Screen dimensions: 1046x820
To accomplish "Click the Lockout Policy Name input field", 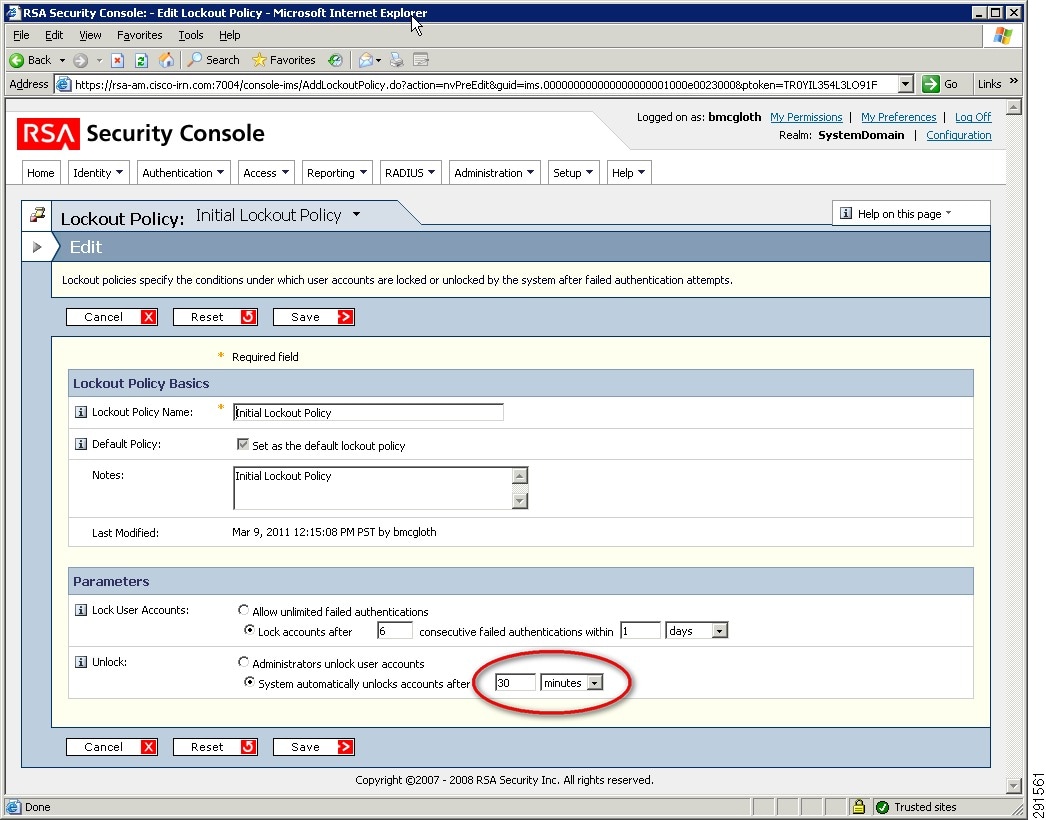I will (368, 412).
